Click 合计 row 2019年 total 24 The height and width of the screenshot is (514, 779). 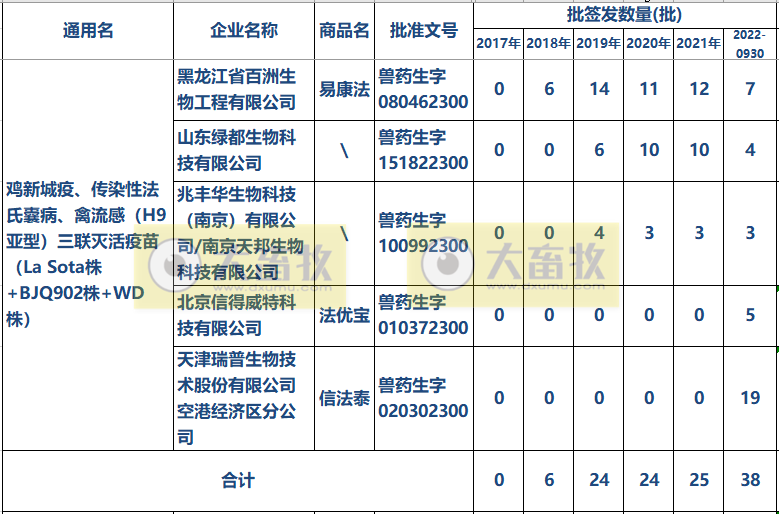(x=599, y=481)
